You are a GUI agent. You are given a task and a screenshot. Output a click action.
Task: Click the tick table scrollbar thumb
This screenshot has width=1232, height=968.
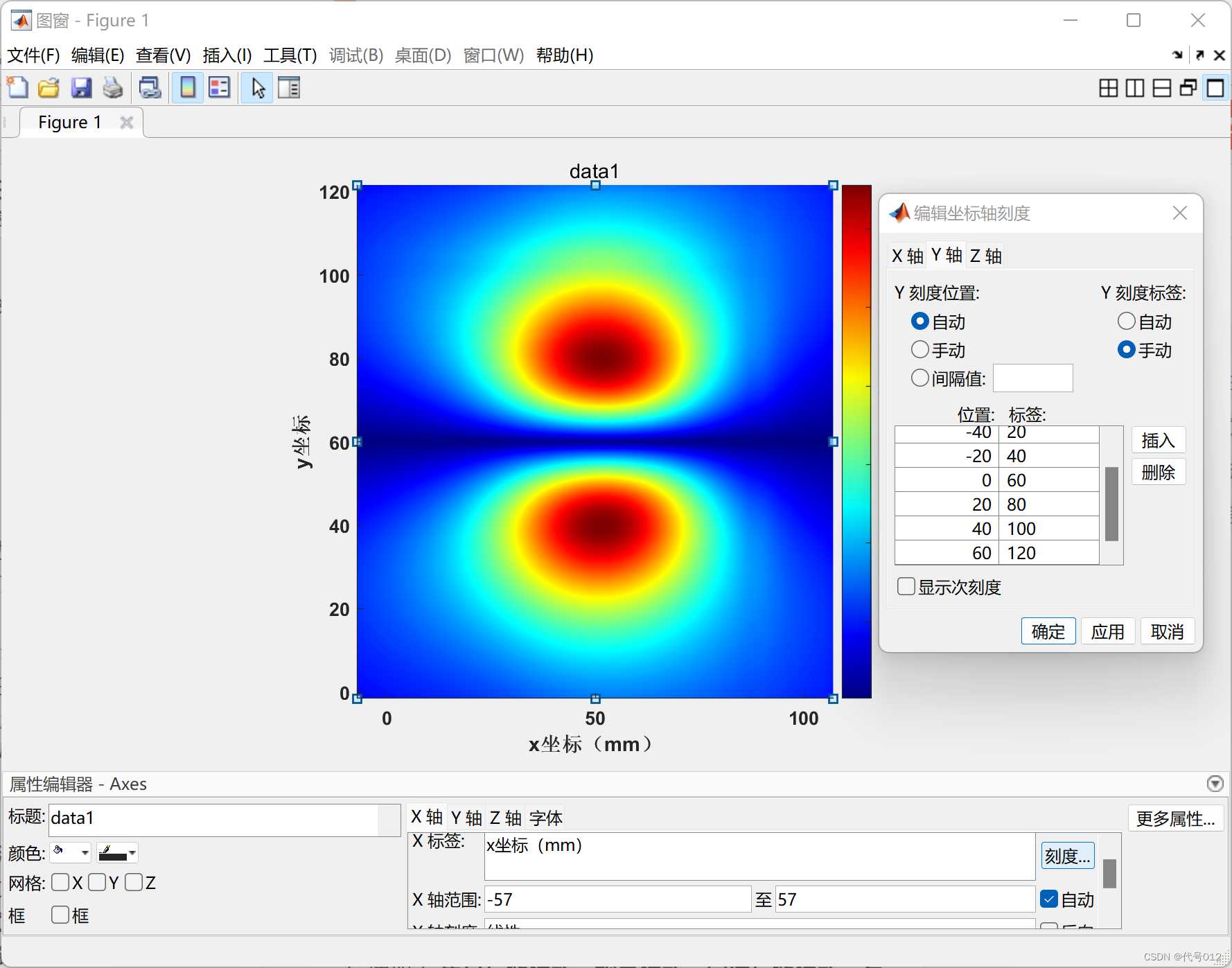click(x=1111, y=504)
